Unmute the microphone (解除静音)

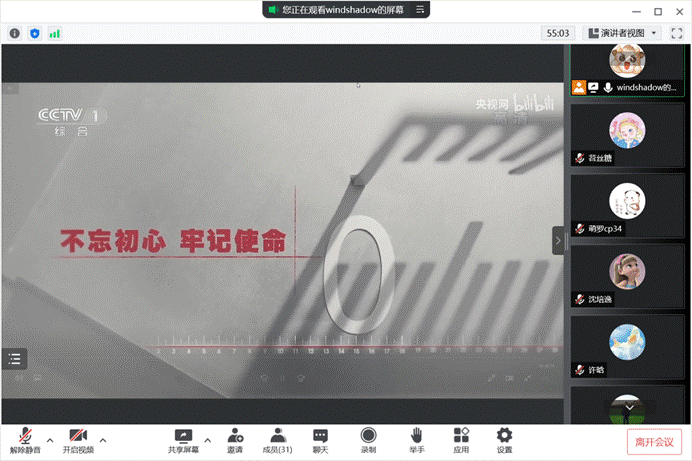[24, 439]
